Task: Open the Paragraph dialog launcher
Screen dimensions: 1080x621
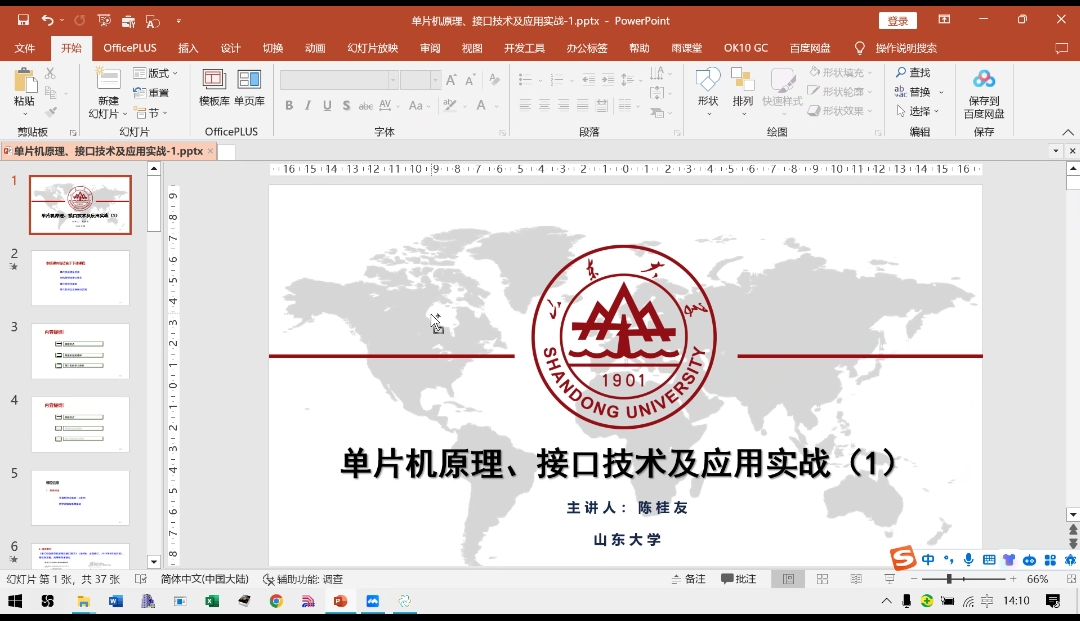Action: pyautogui.click(x=676, y=132)
